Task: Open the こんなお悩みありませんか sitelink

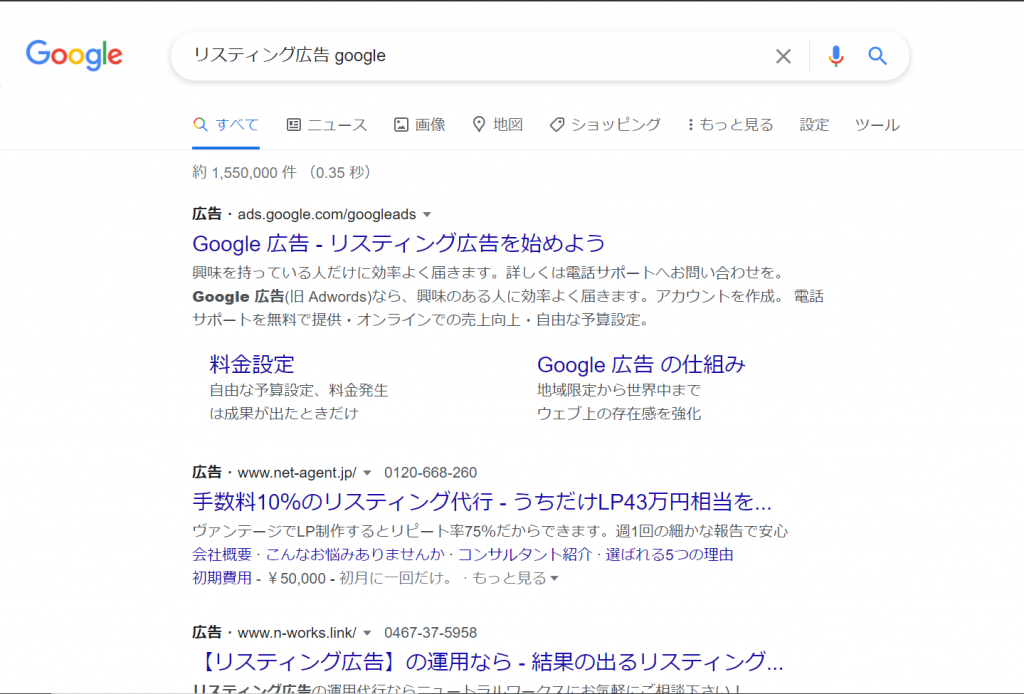Action: tap(355, 554)
